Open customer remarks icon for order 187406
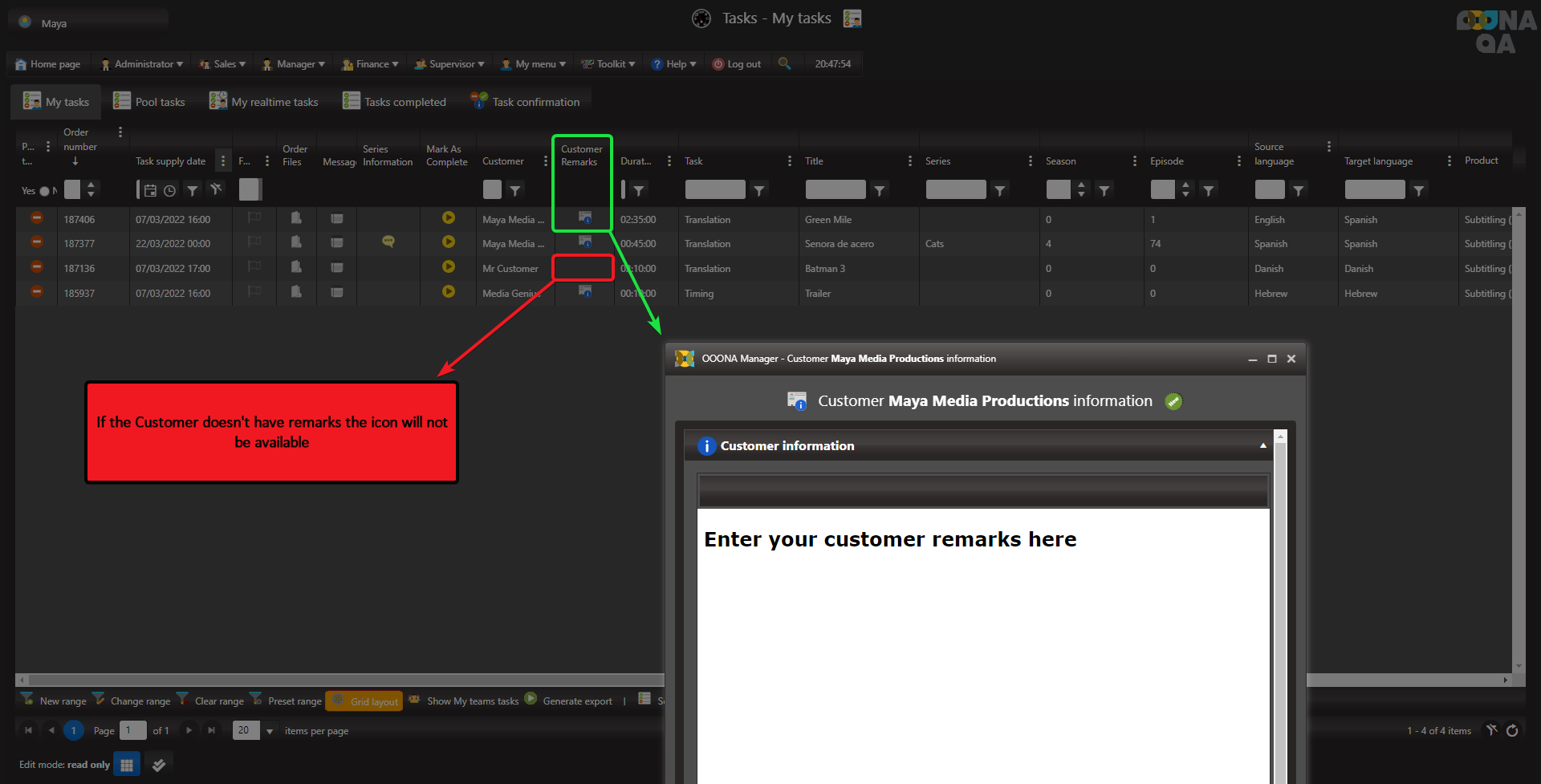Screen dimensions: 1541x784 pos(585,218)
